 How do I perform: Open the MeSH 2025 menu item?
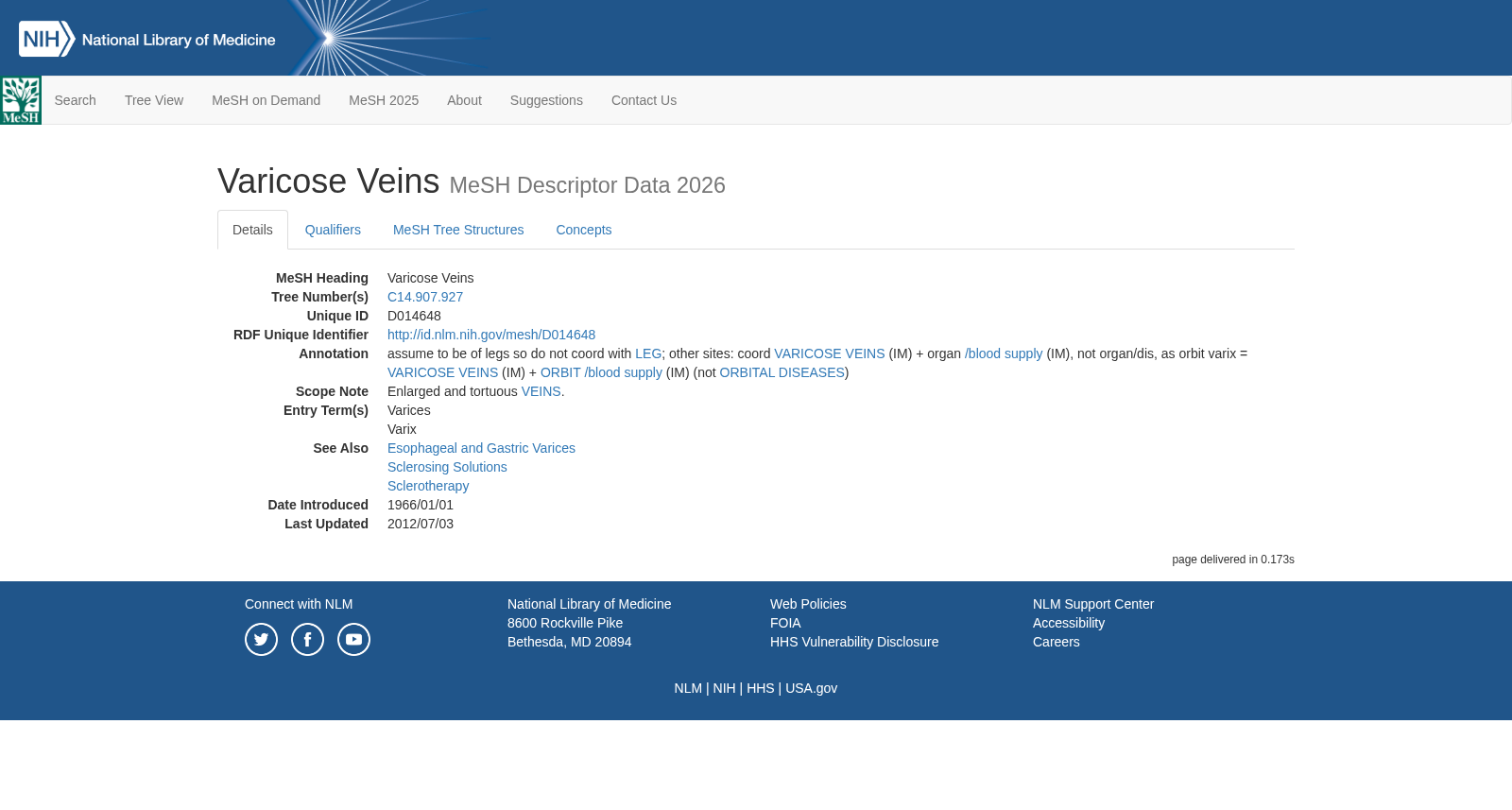[384, 100]
